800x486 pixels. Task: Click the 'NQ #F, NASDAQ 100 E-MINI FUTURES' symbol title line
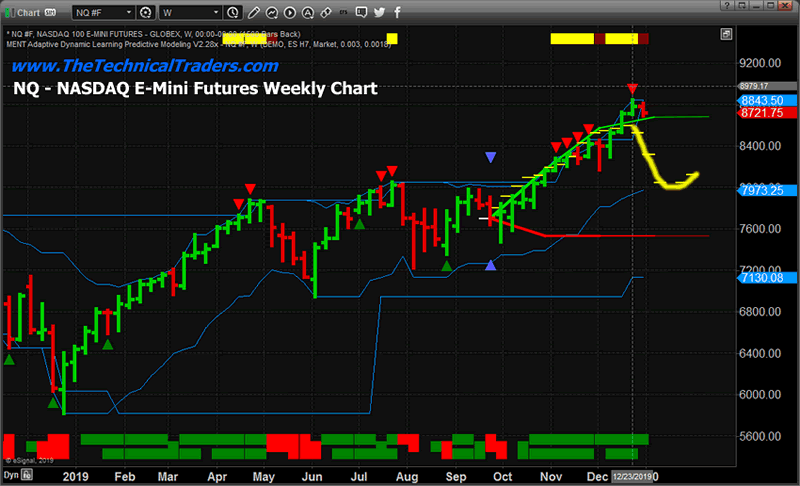pos(153,34)
